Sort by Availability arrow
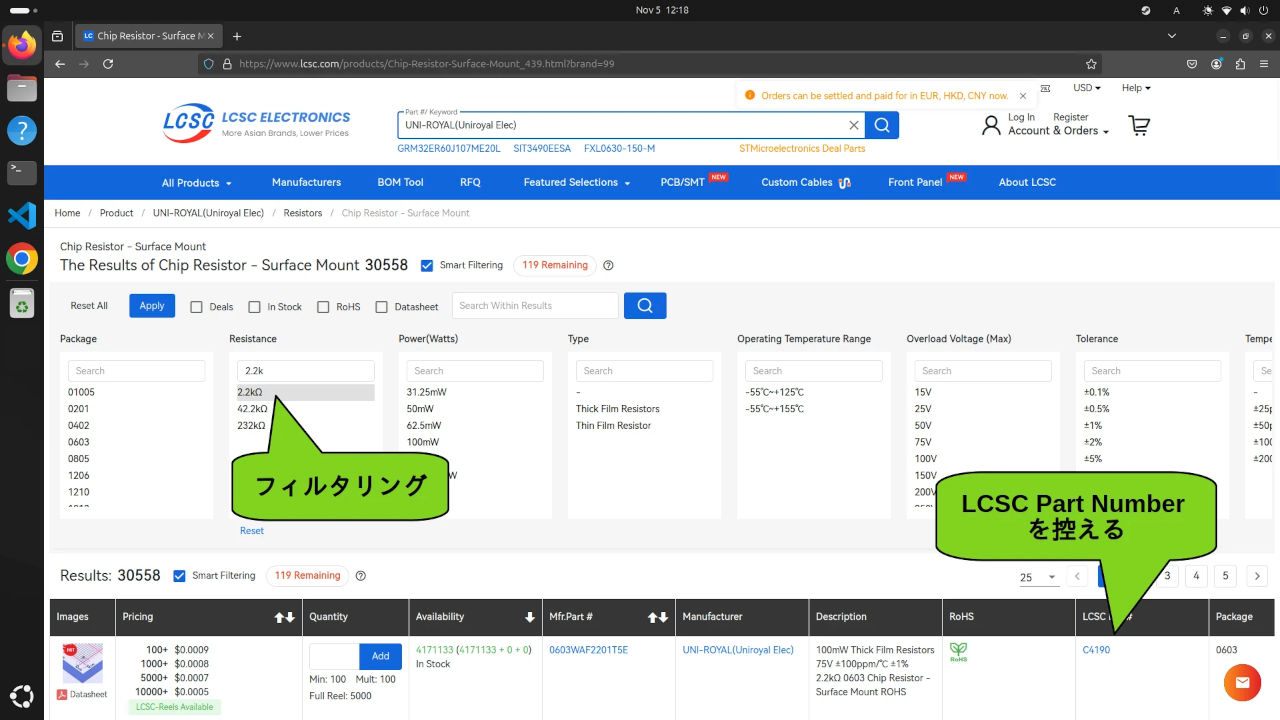This screenshot has height=720, width=1280. click(x=530, y=617)
